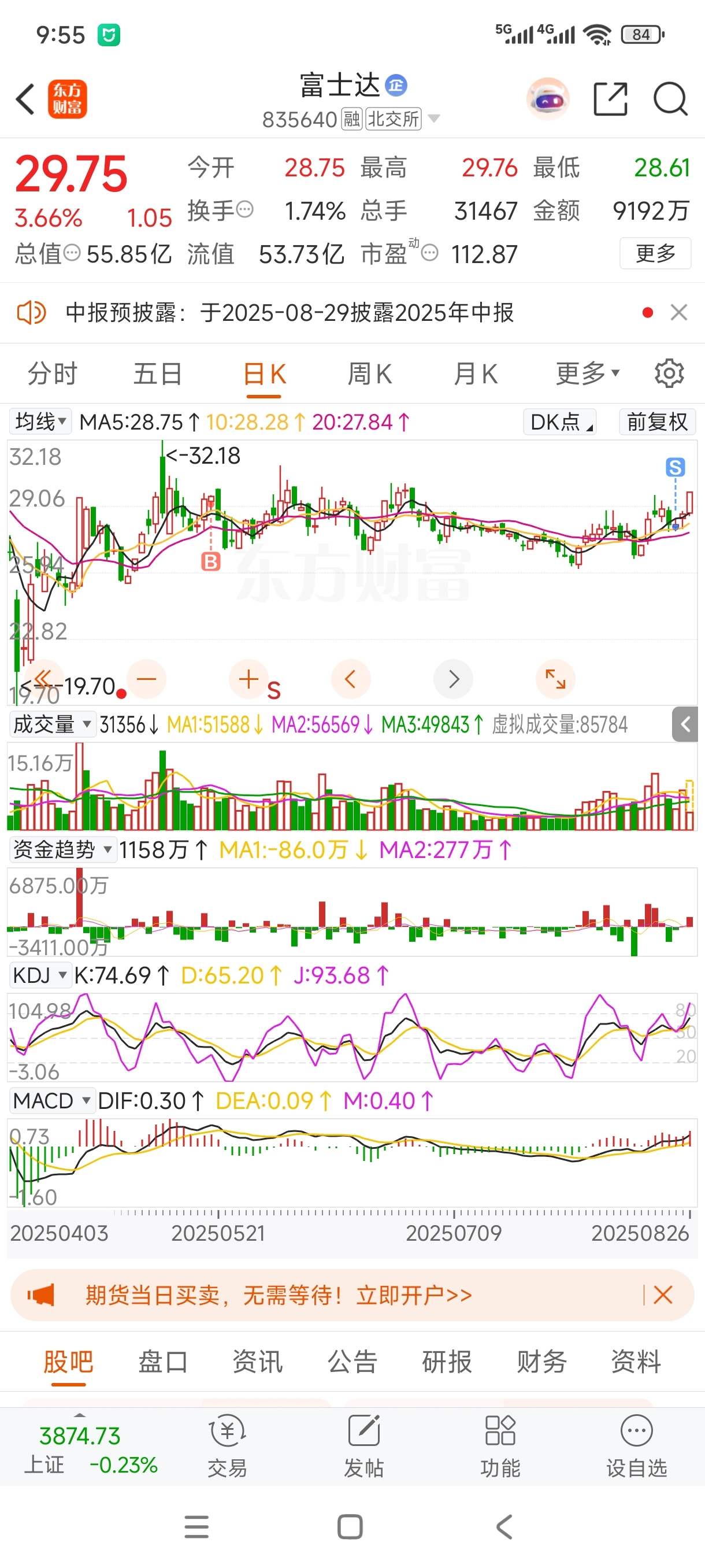Open 公告 tab
This screenshot has height=1568, width=705.
point(352,1362)
